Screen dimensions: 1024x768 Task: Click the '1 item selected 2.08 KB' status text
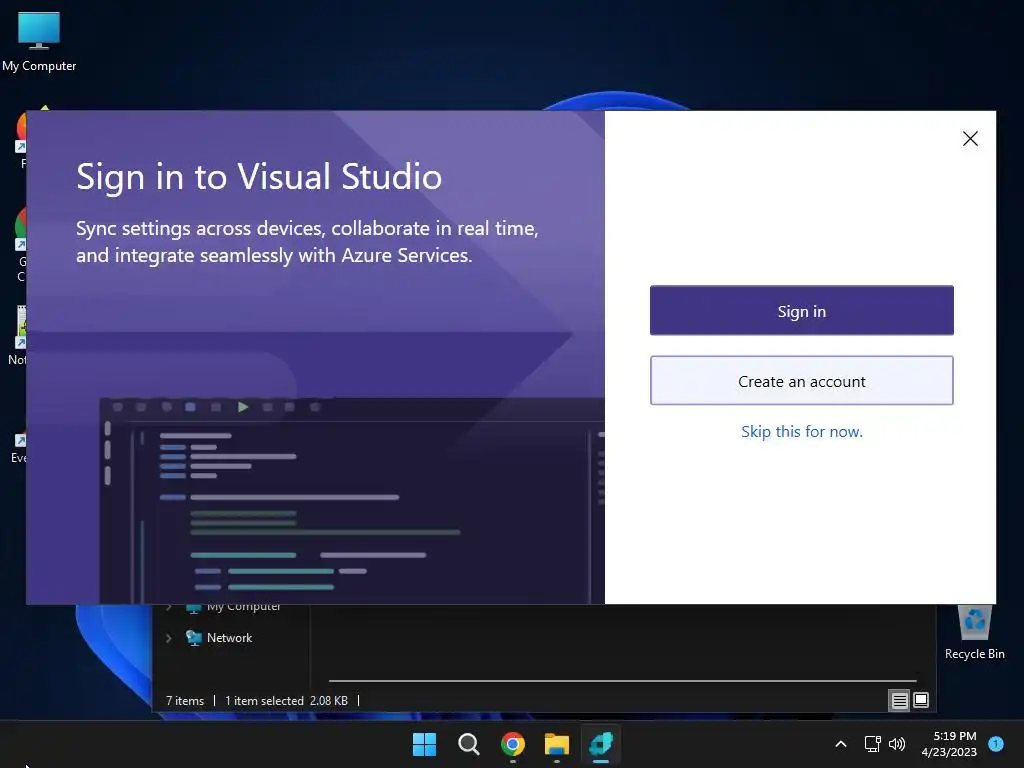(286, 701)
